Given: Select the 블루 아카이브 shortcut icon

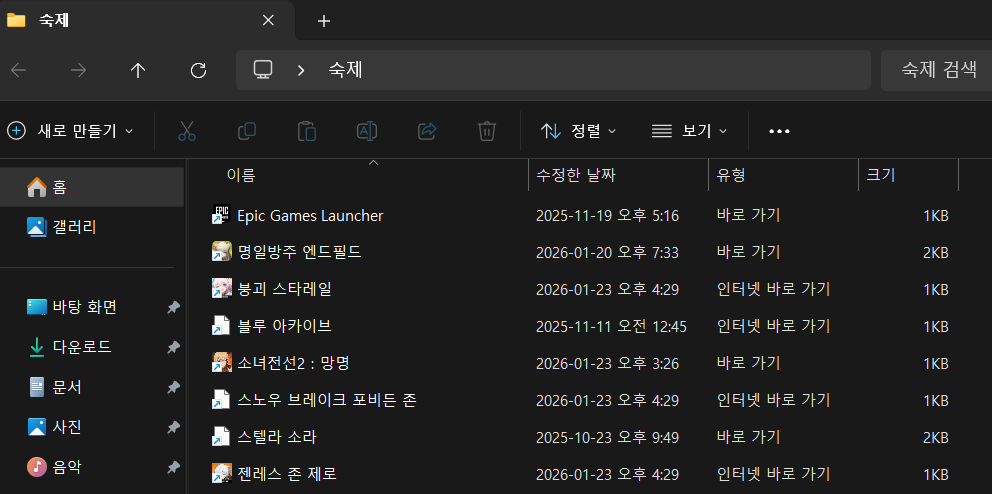Looking at the screenshot, I should (x=220, y=326).
